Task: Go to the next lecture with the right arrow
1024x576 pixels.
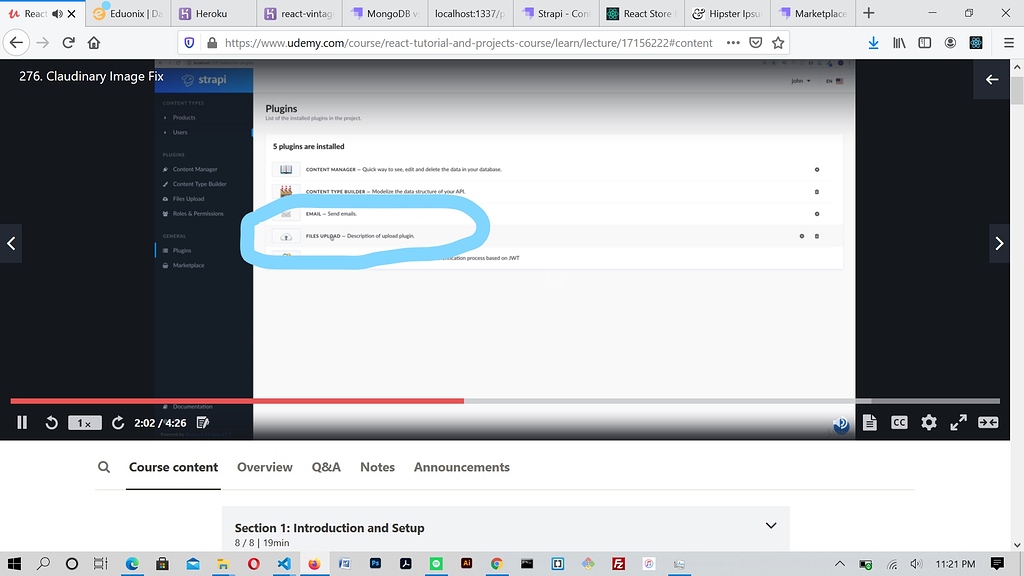Action: pyautogui.click(x=998, y=243)
